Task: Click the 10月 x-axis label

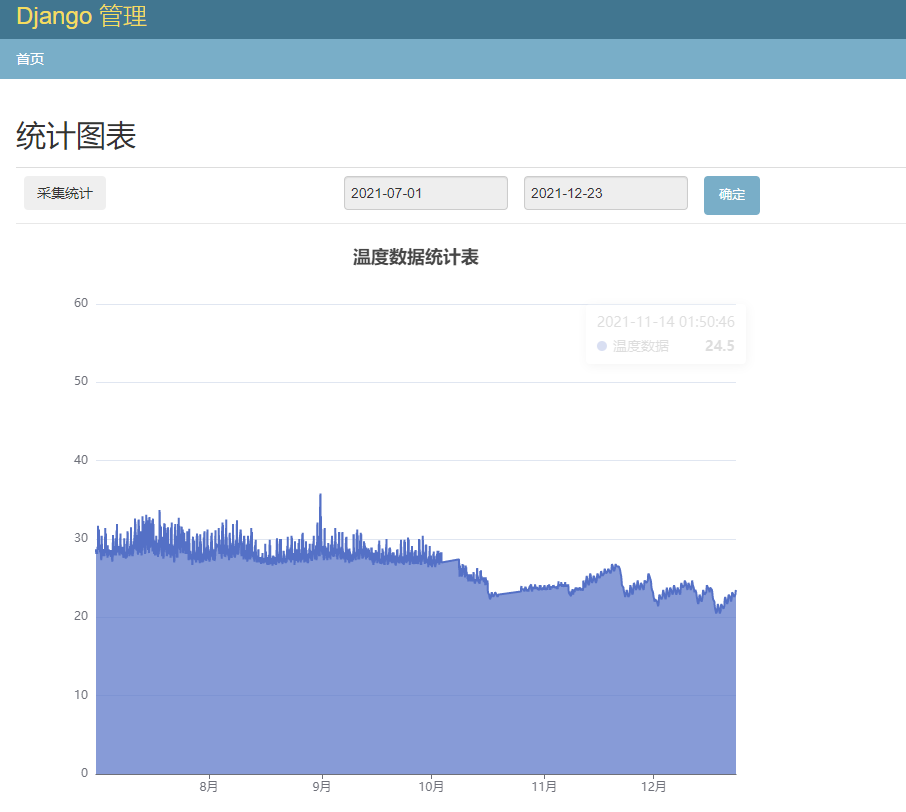Action: [x=431, y=787]
